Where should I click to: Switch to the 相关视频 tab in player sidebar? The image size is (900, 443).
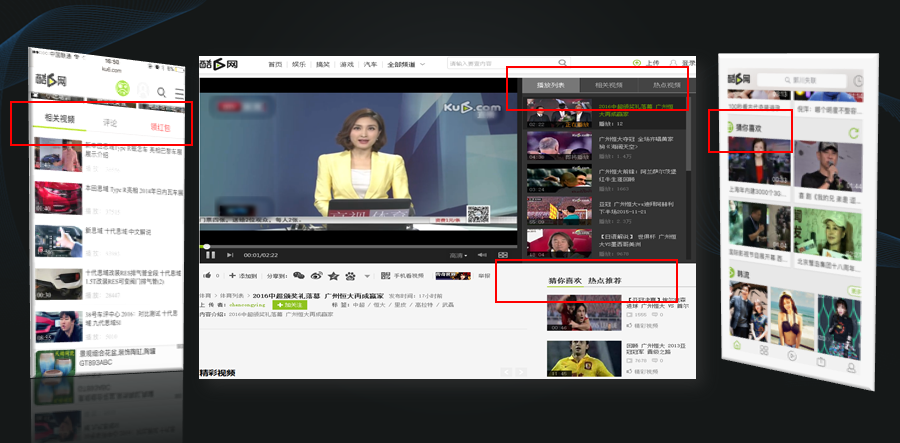tap(609, 86)
